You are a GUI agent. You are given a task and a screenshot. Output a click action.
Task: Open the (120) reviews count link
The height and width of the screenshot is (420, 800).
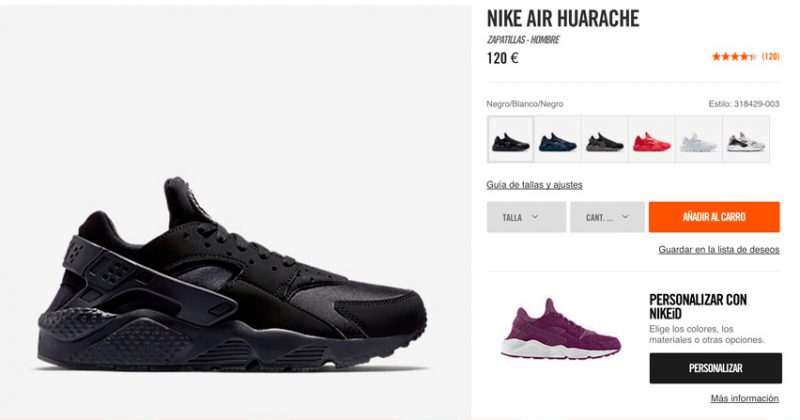click(770, 57)
